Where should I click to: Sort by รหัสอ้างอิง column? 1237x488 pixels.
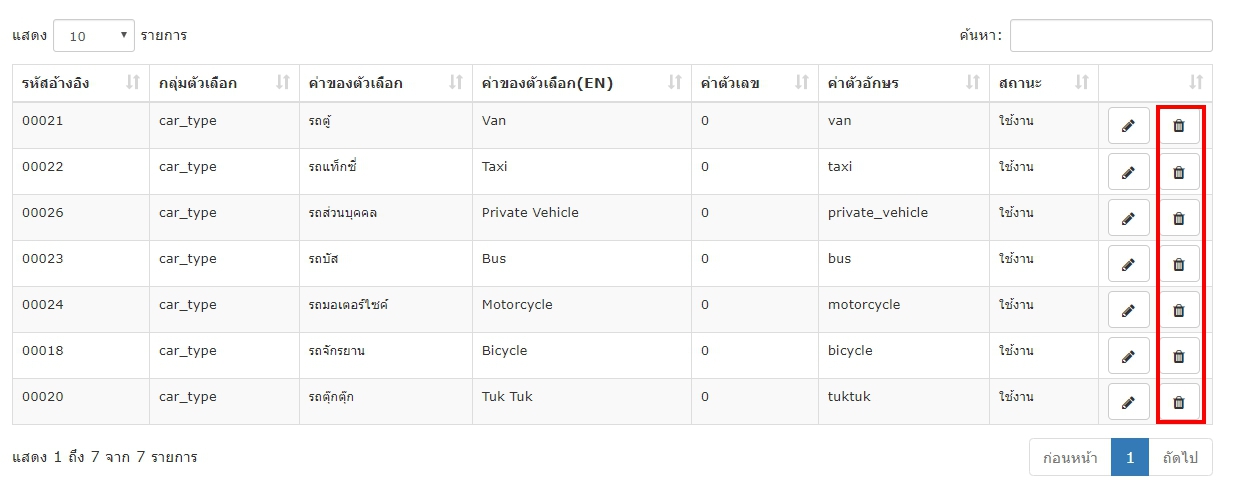[x=80, y=83]
